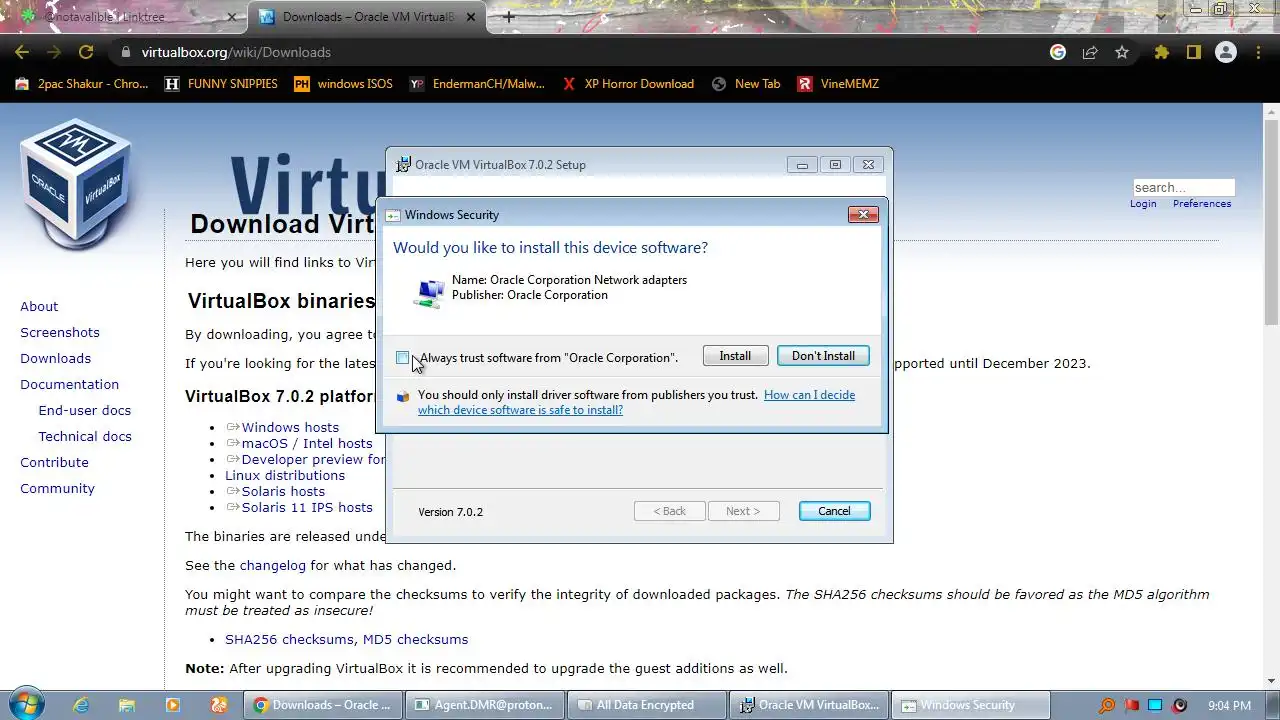Screen dimensions: 1280x720
Task: Open the SHA256 checksums link
Action: [x=289, y=639]
